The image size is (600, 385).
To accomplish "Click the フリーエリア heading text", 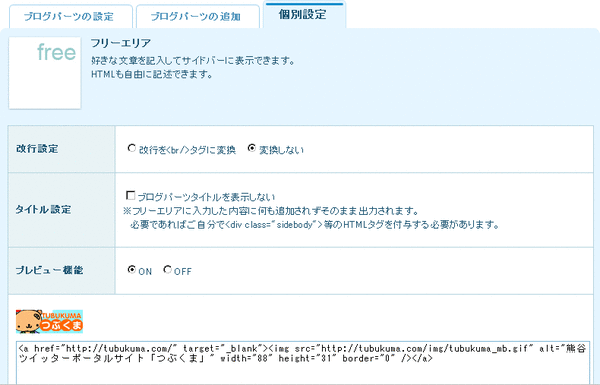I will click(121, 43).
